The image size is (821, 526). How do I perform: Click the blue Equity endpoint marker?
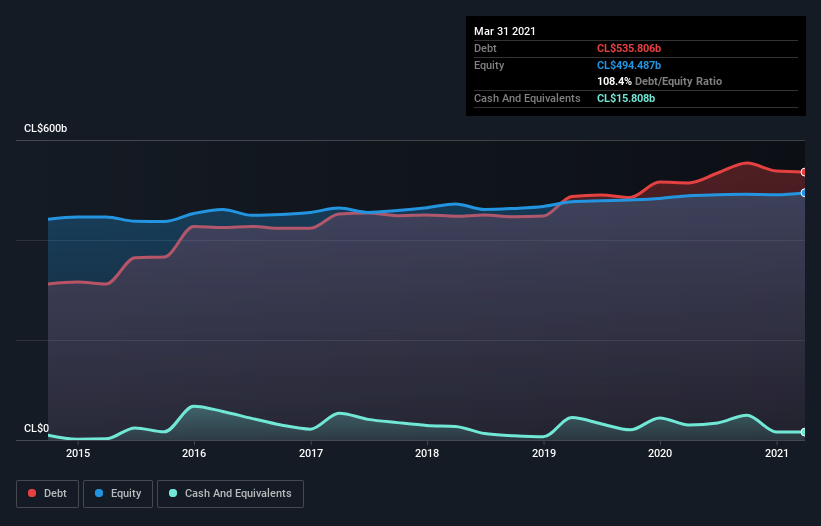pos(804,193)
